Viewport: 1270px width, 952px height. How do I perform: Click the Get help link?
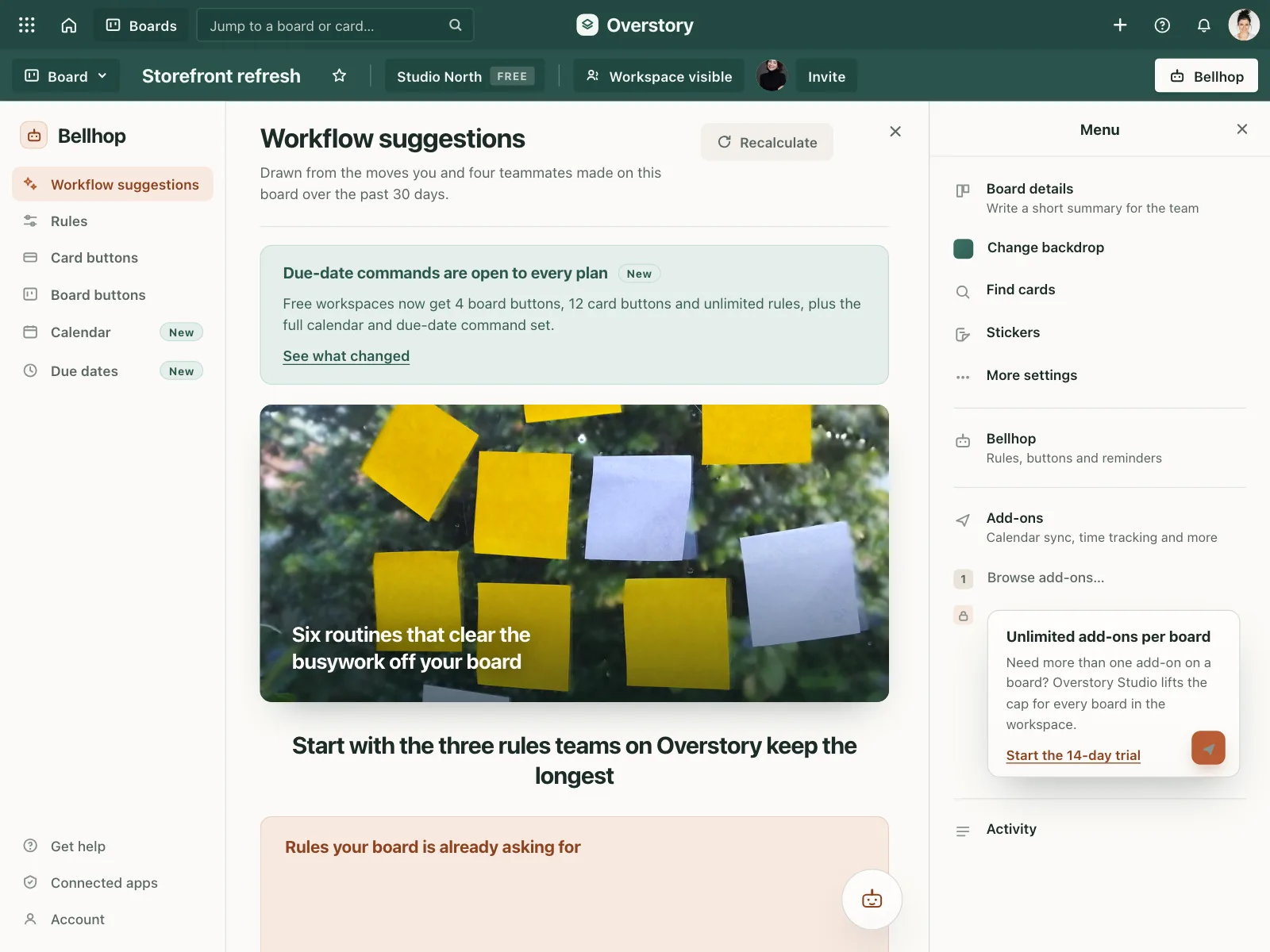tap(78, 846)
